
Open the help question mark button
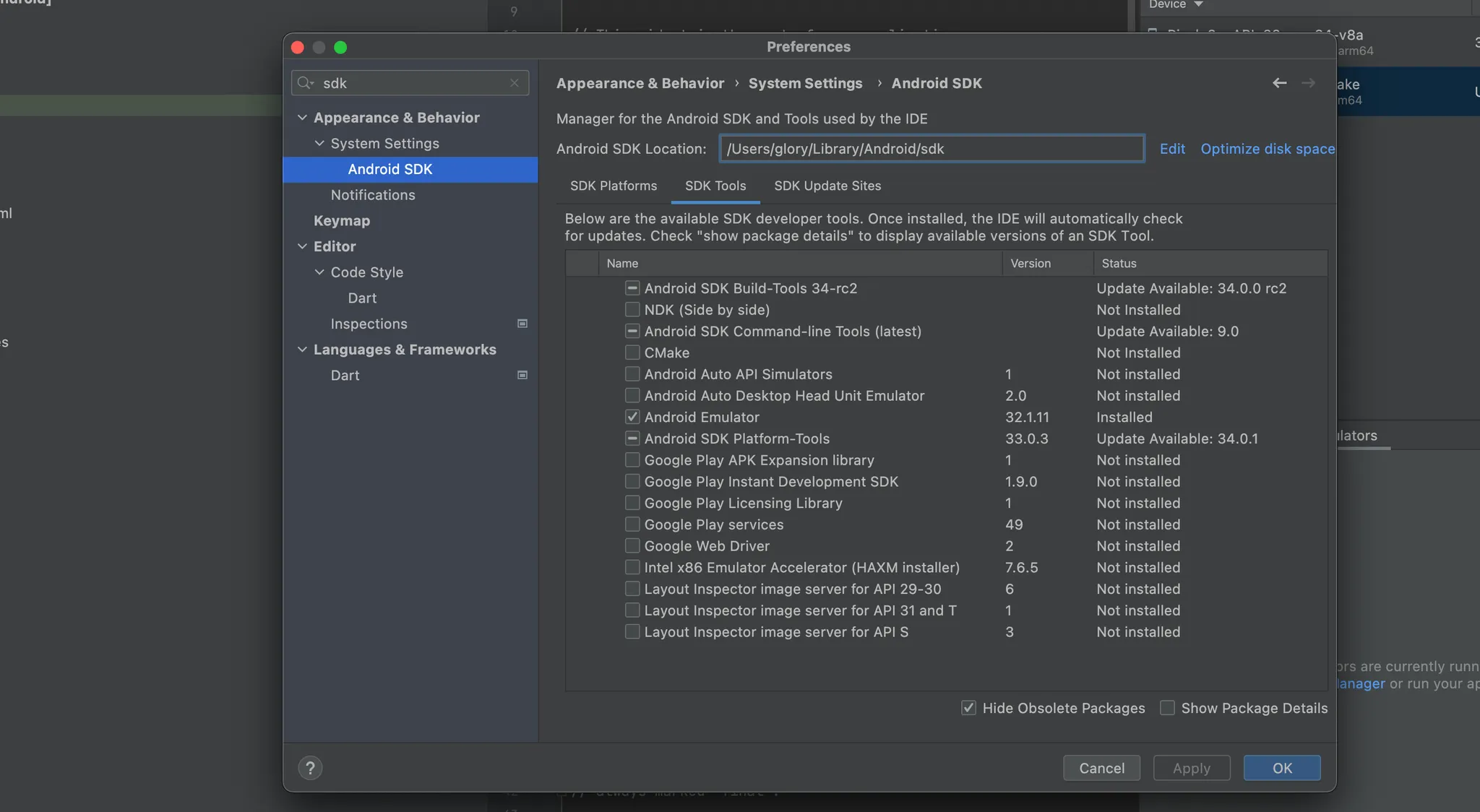coord(310,768)
